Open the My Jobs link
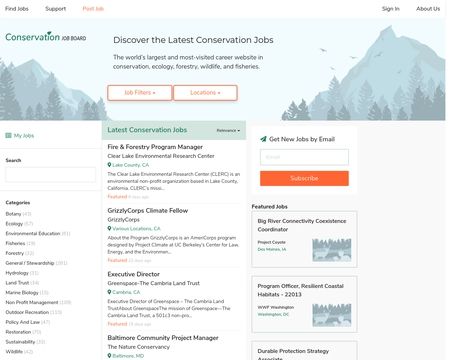 point(24,136)
